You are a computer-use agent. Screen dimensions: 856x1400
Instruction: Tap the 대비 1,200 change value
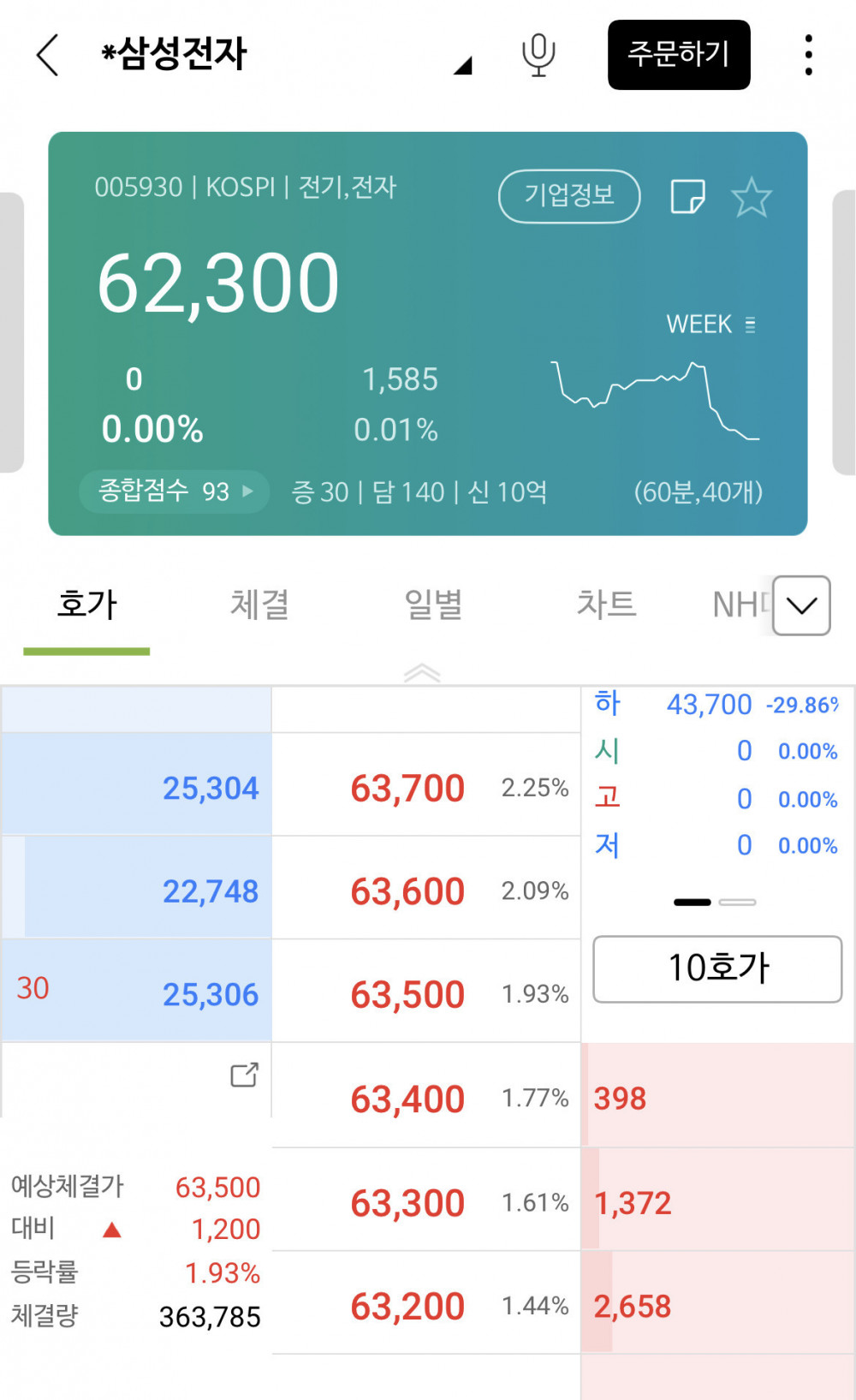(225, 1230)
